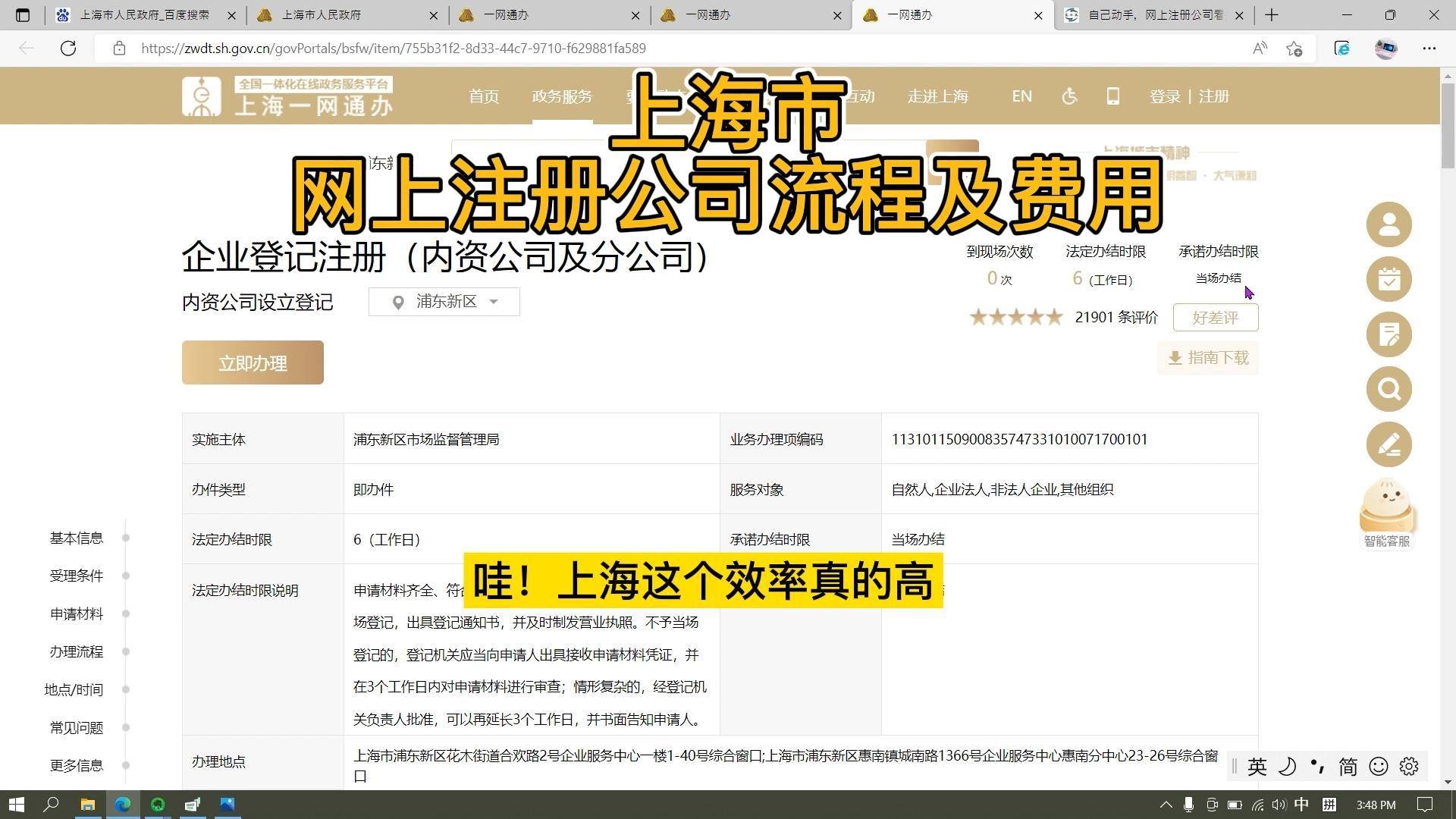Switch to 上海市人民政府_百度搜索 tab
Viewport: 1456px width, 819px height.
(146, 14)
